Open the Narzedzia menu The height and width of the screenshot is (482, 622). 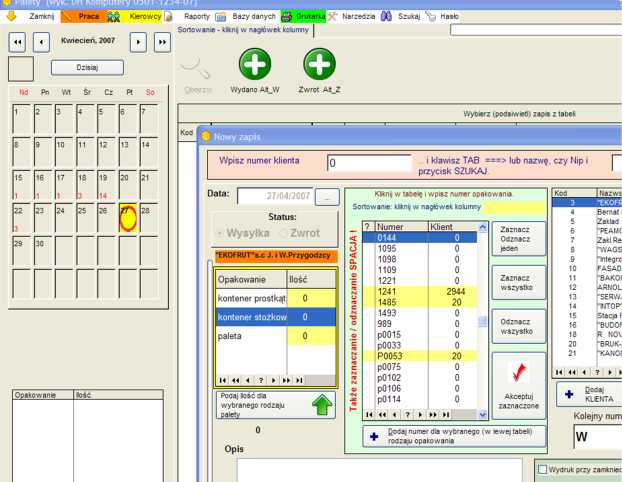point(359,16)
